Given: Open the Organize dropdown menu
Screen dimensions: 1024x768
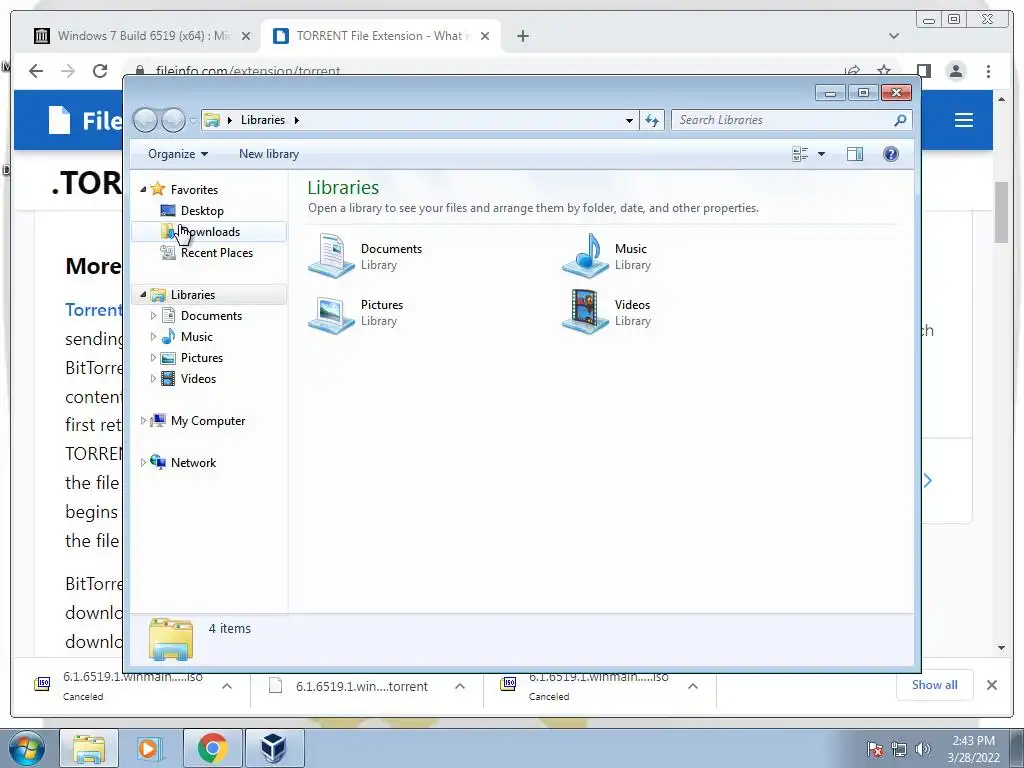Looking at the screenshot, I should 178,154.
